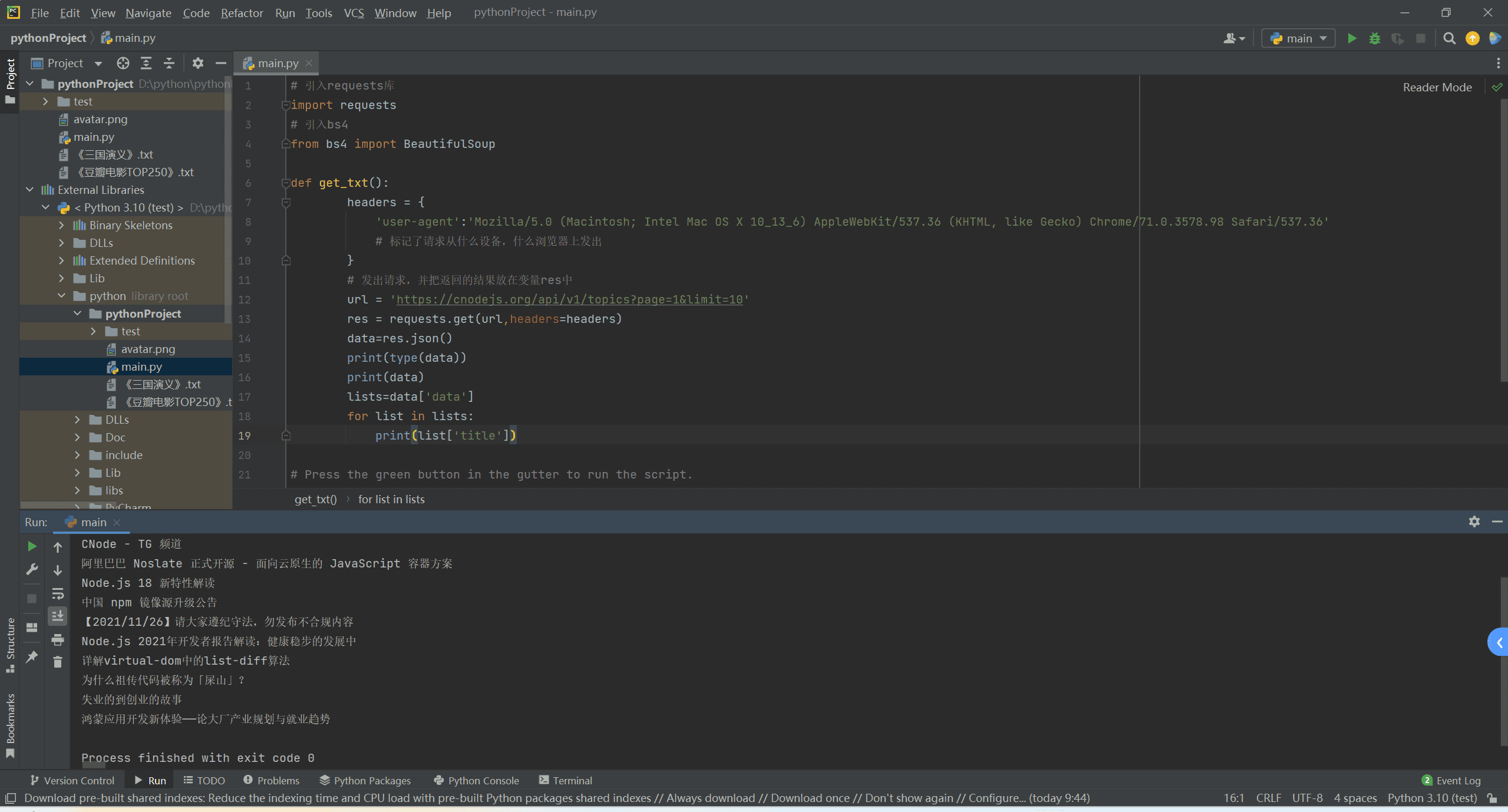Open the Project view selector dropdown
Screen dimensions: 1508x812
67,63
